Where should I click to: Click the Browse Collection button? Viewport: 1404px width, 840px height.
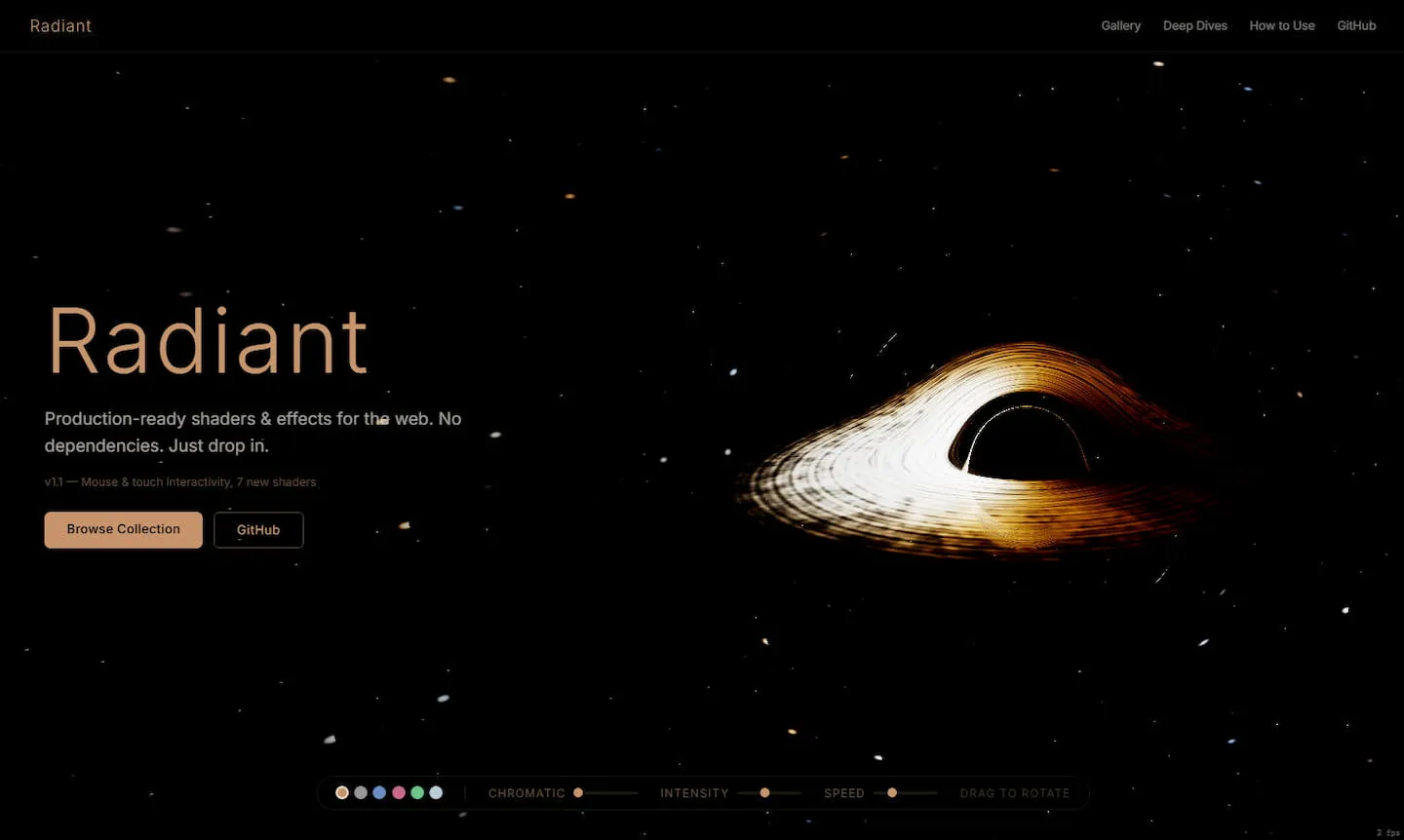[124, 529]
